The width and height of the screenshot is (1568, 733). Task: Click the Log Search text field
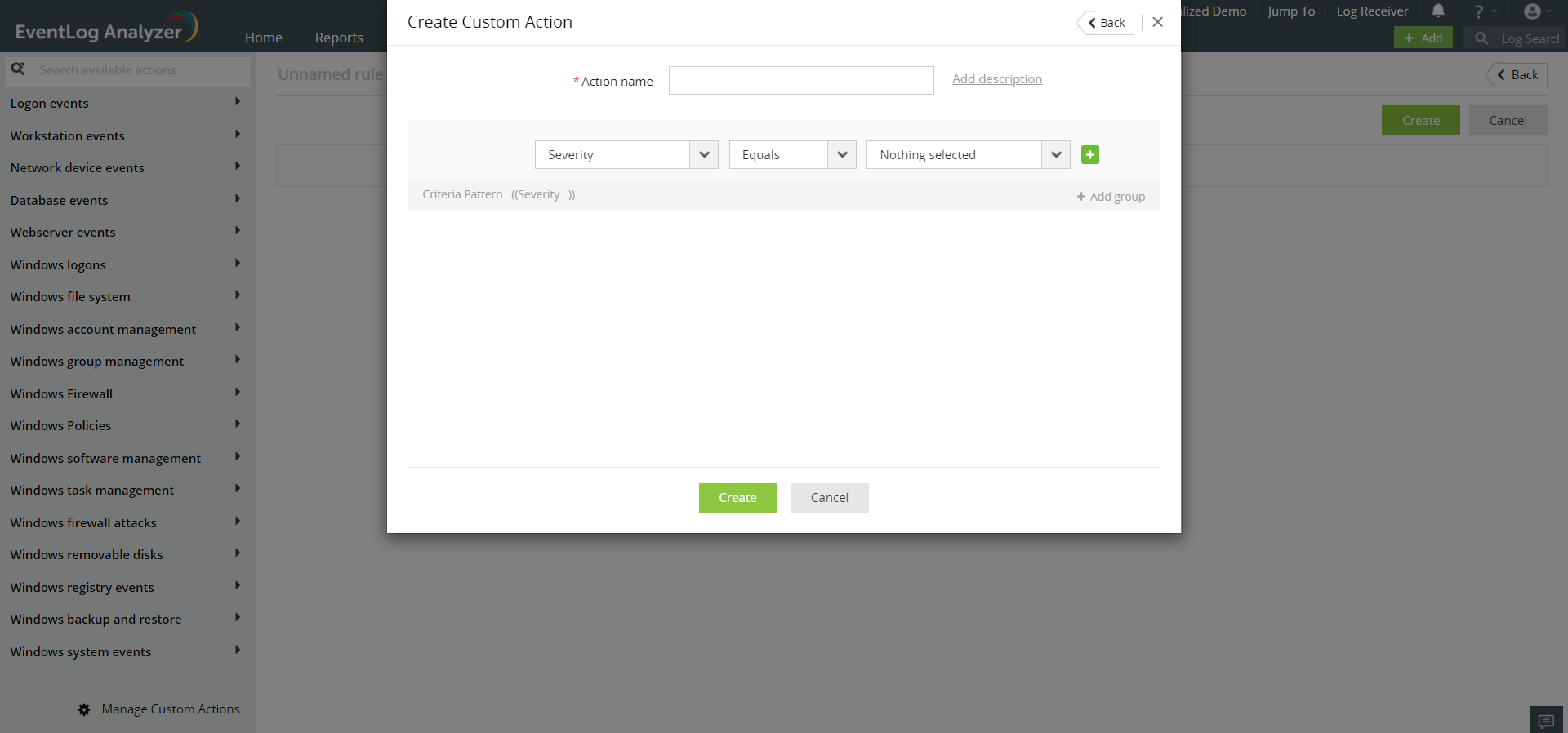[1530, 38]
